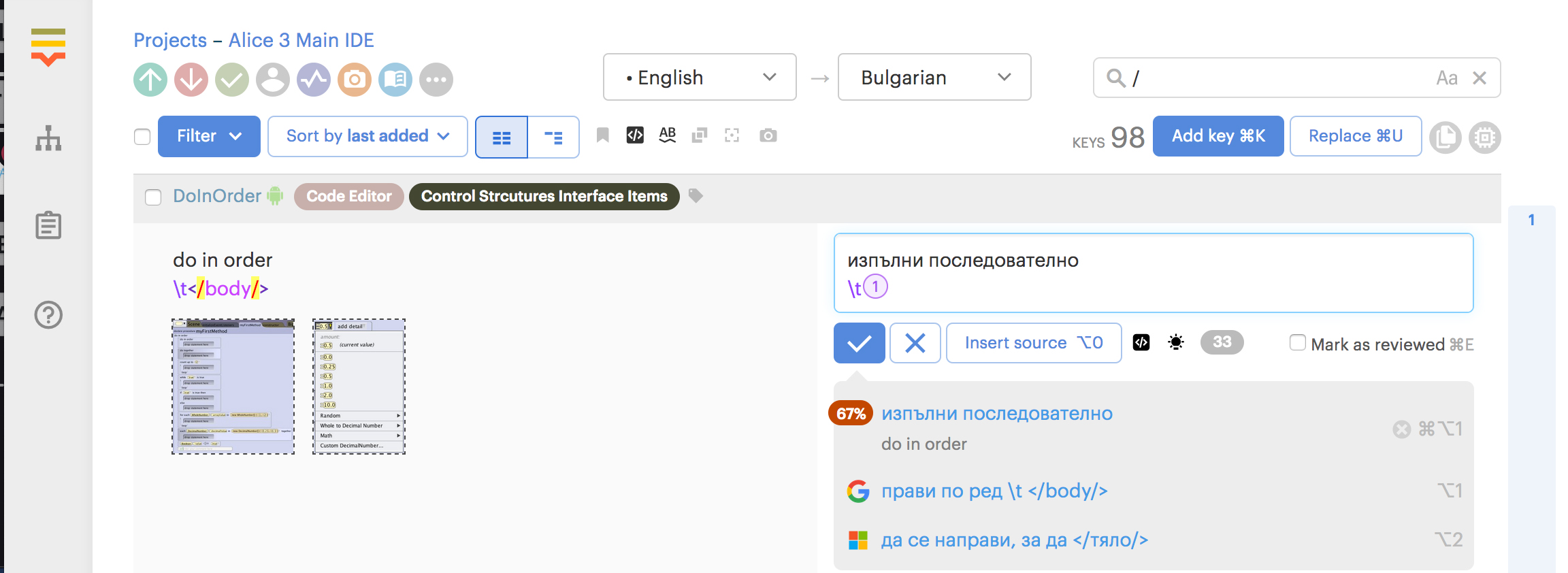This screenshot has width=1568, height=573.
Task: Open the Bulgarian target language dropdown
Action: (x=934, y=78)
